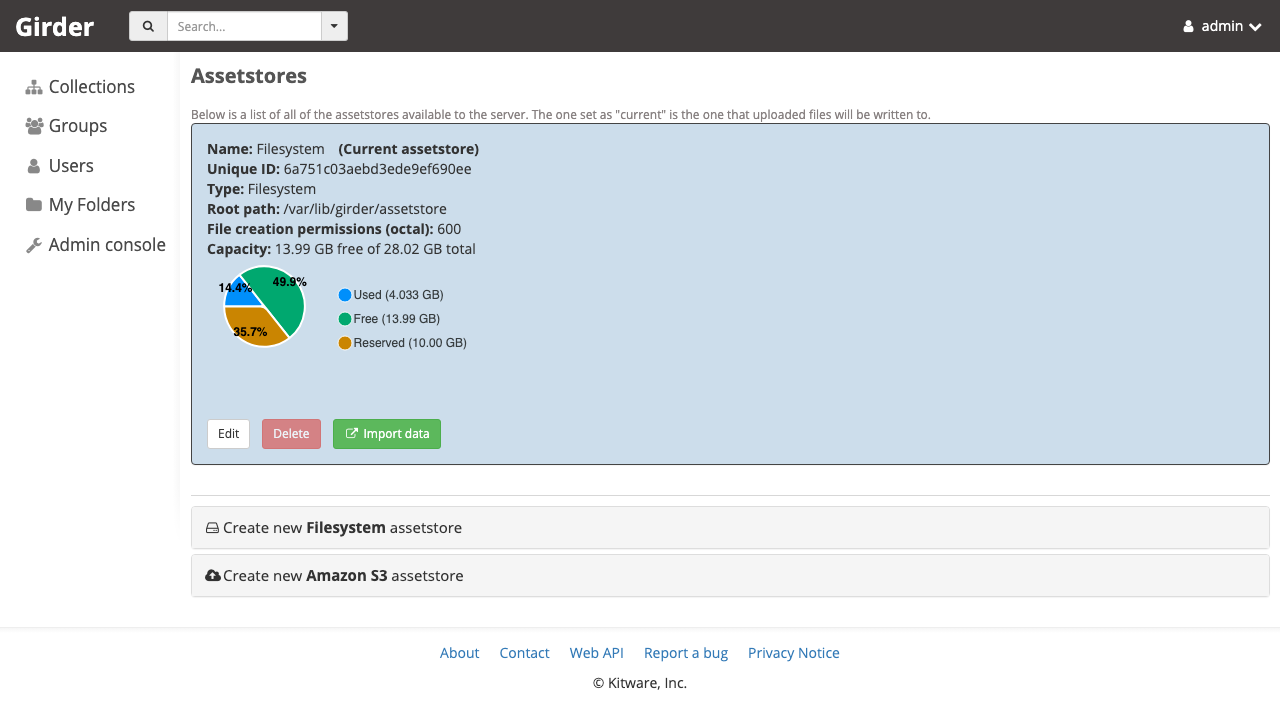Open the Contact footer link
This screenshot has width=1280, height=720.
[x=525, y=653]
